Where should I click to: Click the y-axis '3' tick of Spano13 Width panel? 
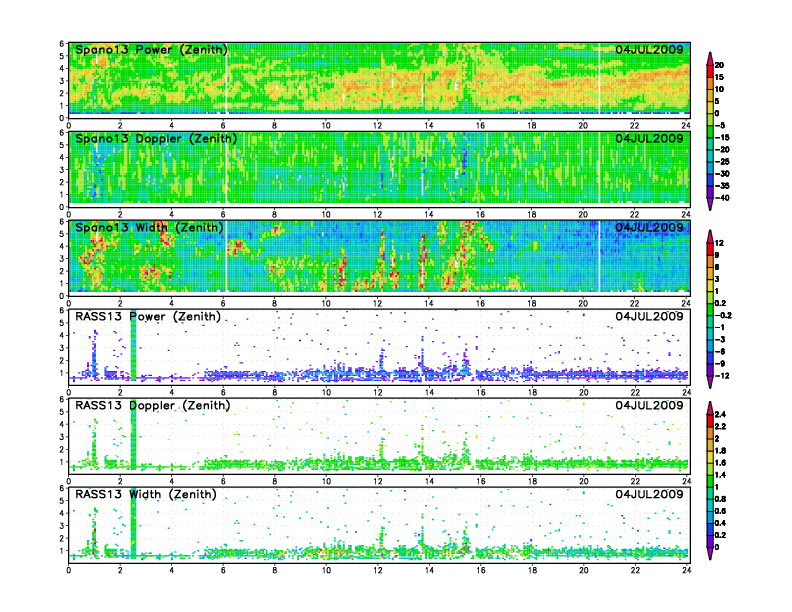tap(62, 259)
